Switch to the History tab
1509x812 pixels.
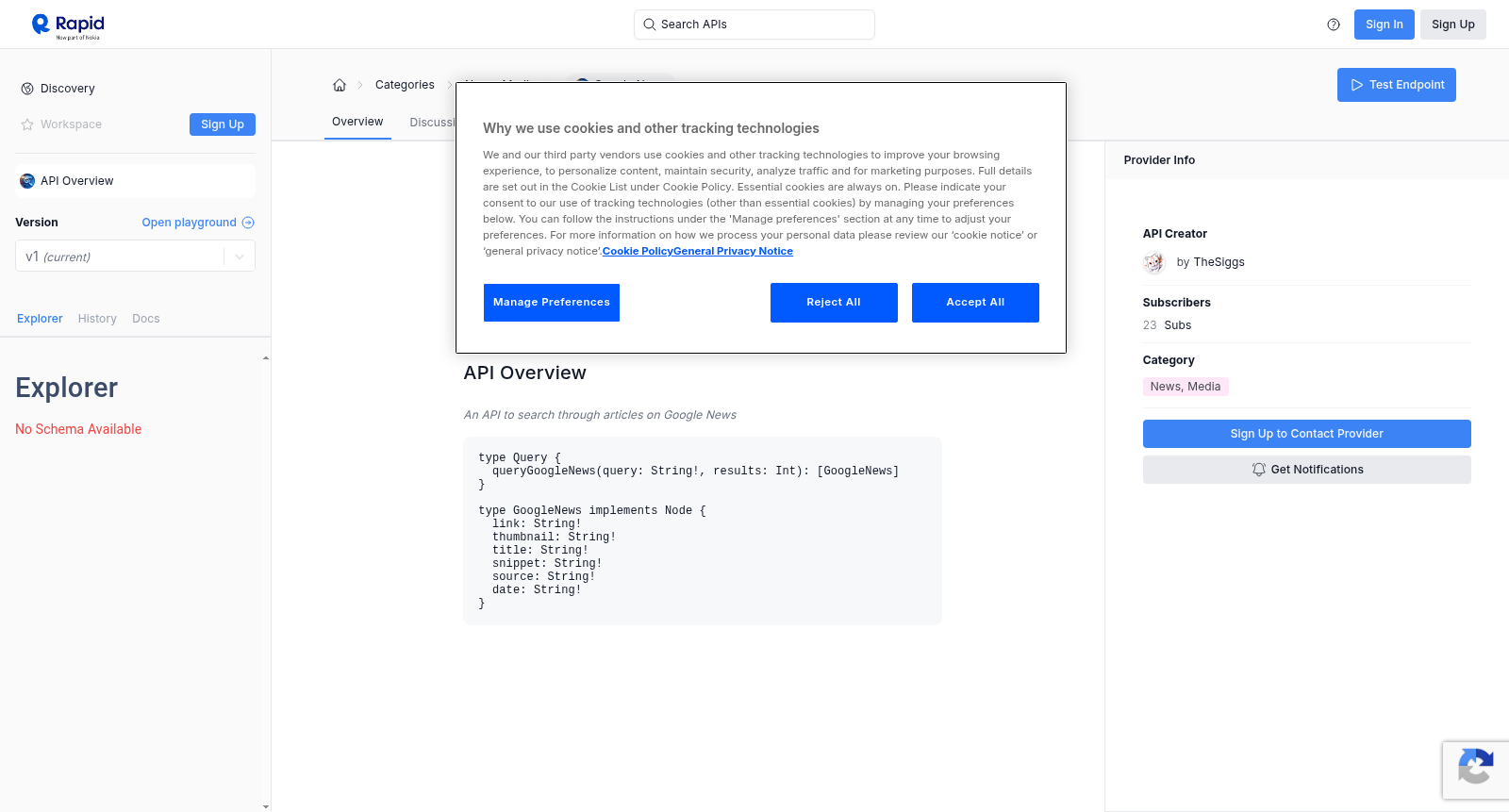pyautogui.click(x=97, y=319)
